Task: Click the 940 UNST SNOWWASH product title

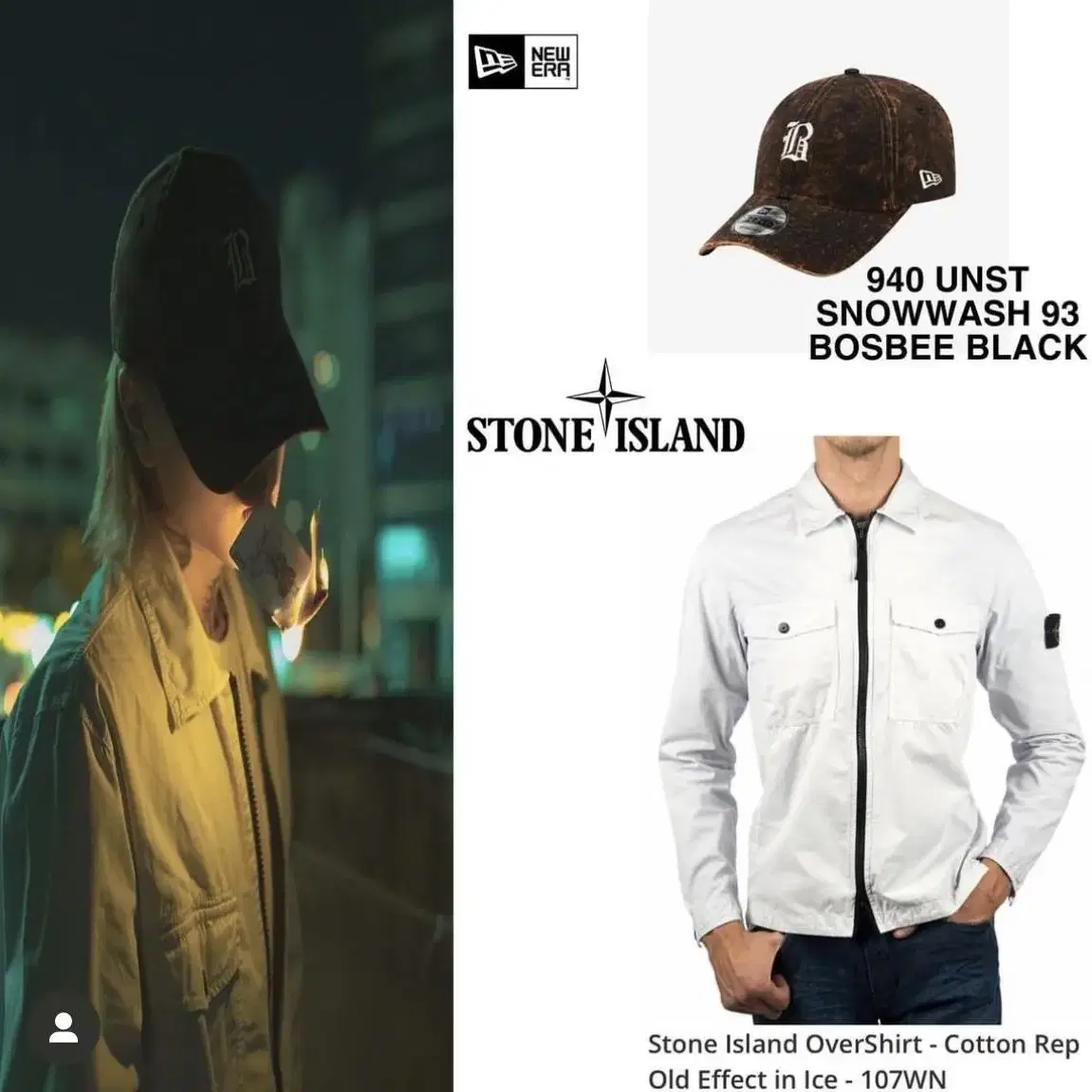Action: pyautogui.click(x=947, y=297)
